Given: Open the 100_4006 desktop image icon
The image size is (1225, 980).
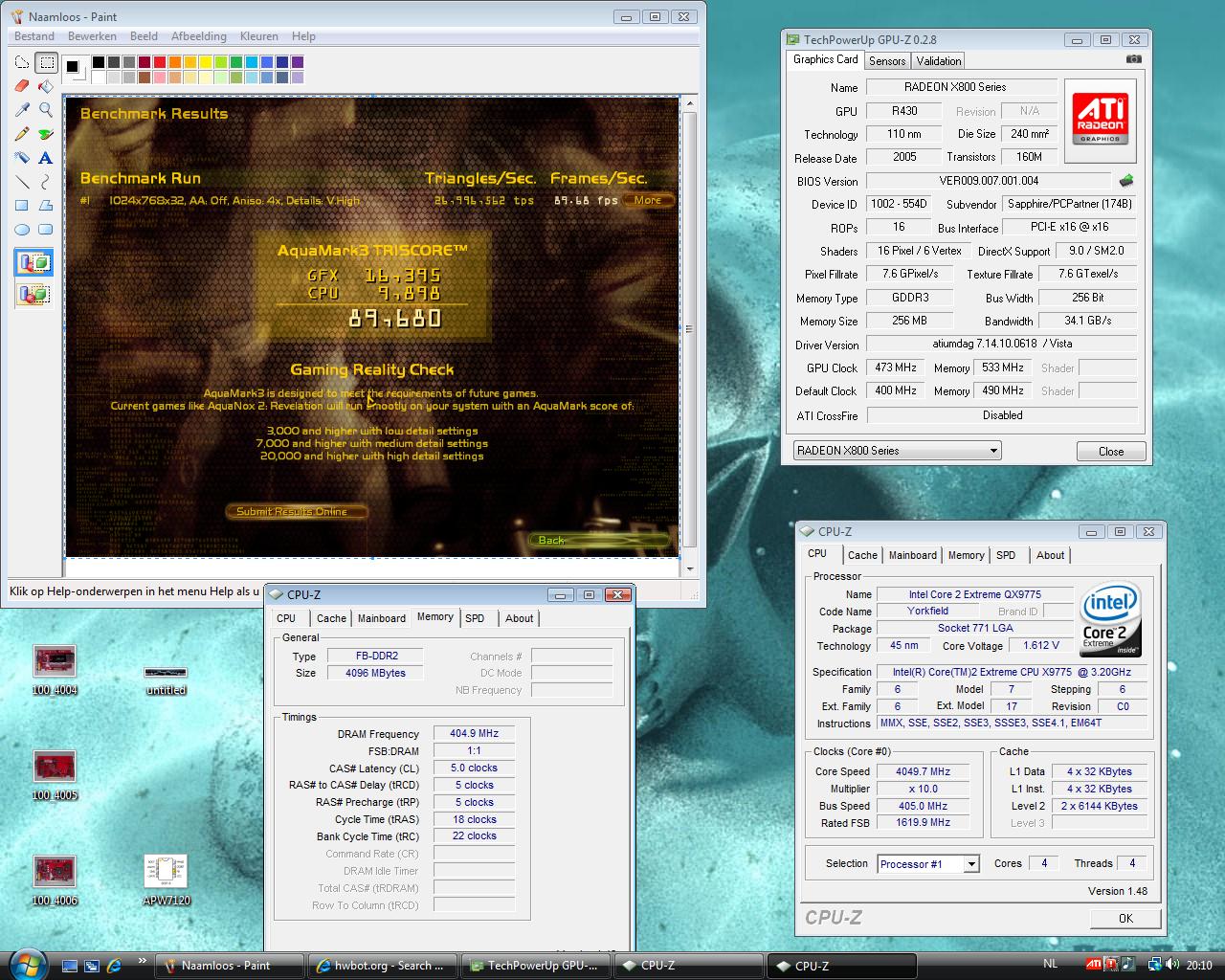Looking at the screenshot, I should 55,880.
